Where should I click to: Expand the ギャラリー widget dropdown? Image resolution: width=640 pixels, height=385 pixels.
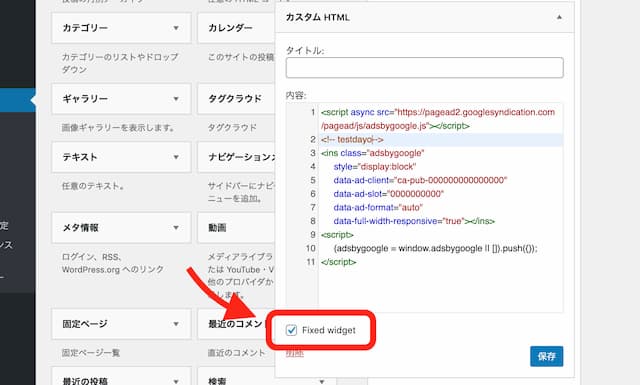tap(176, 98)
